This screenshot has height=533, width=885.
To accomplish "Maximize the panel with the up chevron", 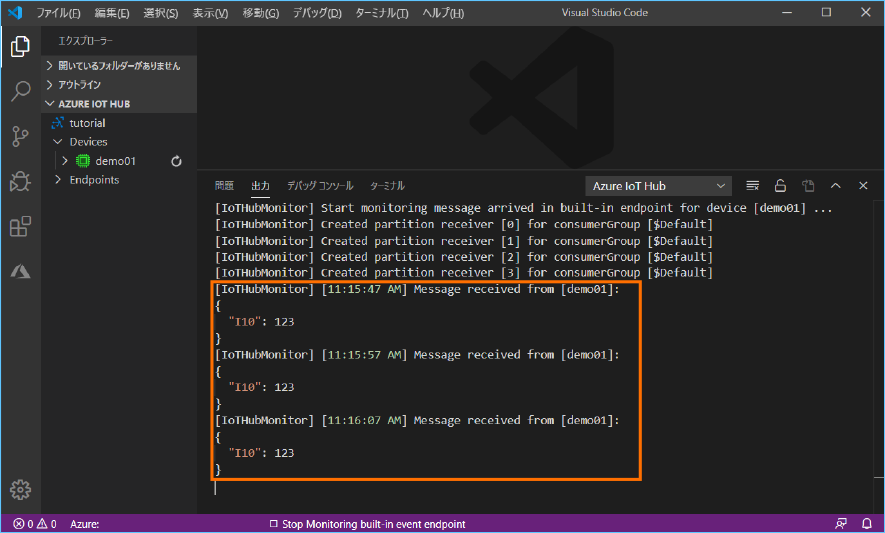I will 836,186.
